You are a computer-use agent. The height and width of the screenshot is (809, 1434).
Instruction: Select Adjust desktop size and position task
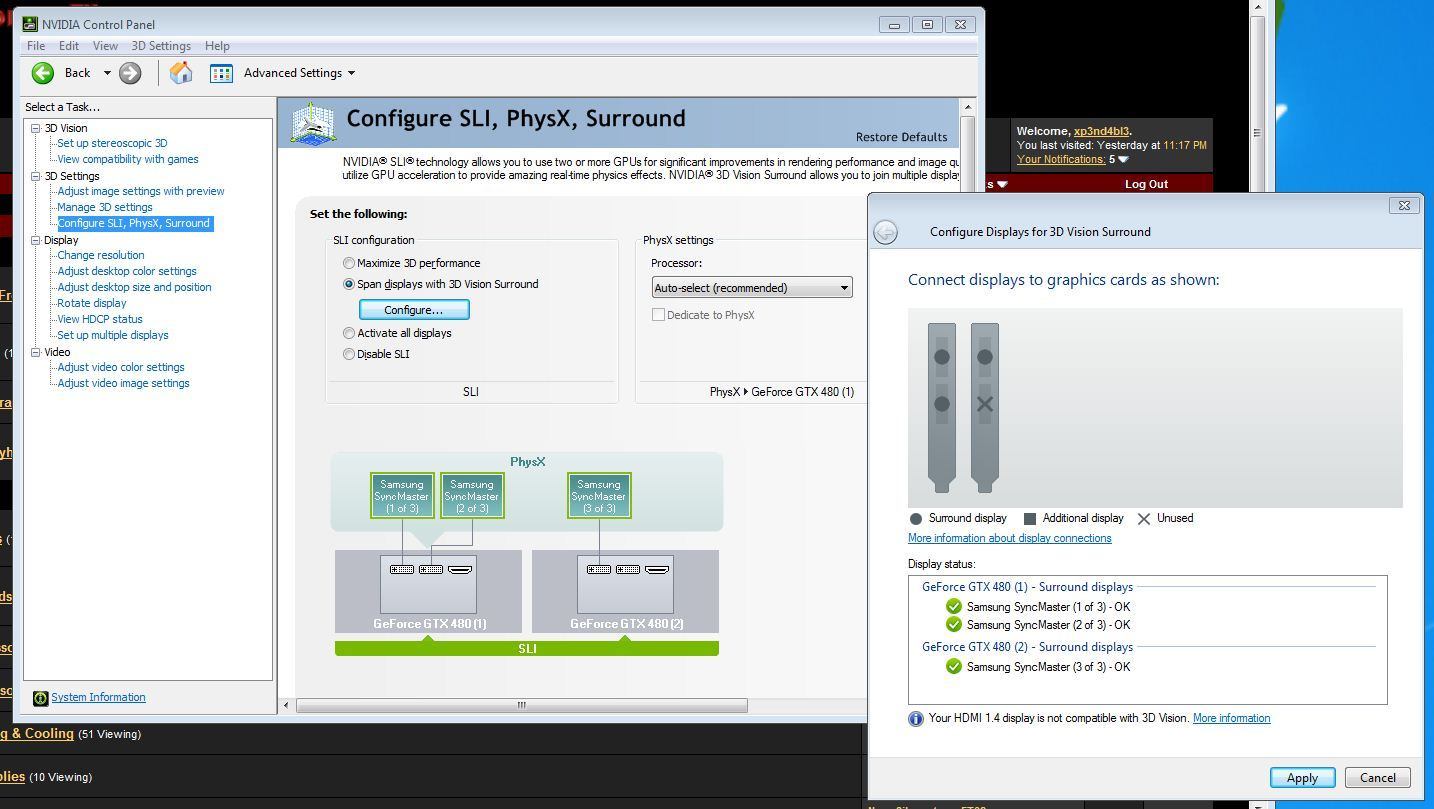134,287
